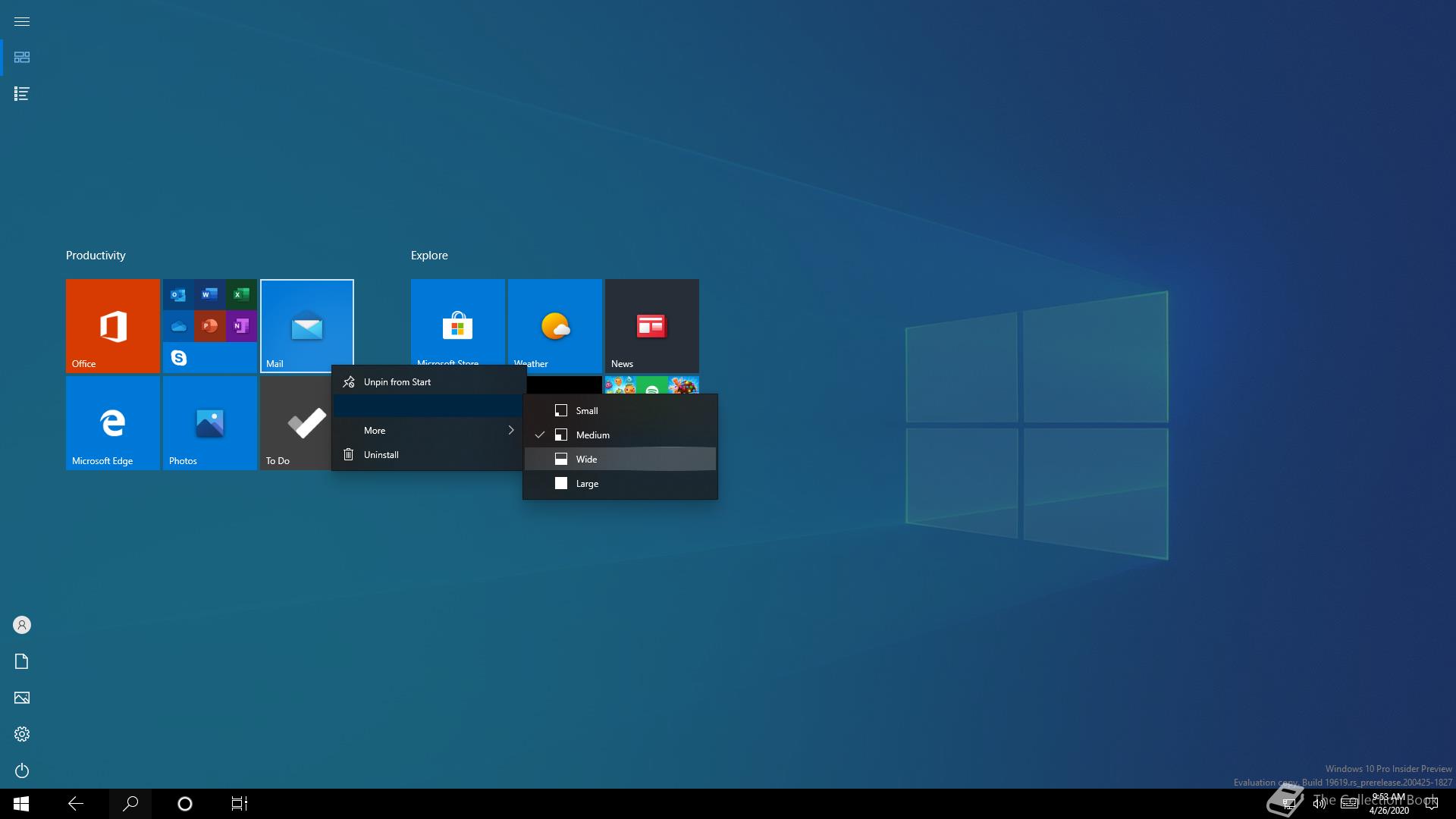Open PowerPoint from the Office apps folder tile
This screenshot has height=819, width=1456.
point(210,326)
